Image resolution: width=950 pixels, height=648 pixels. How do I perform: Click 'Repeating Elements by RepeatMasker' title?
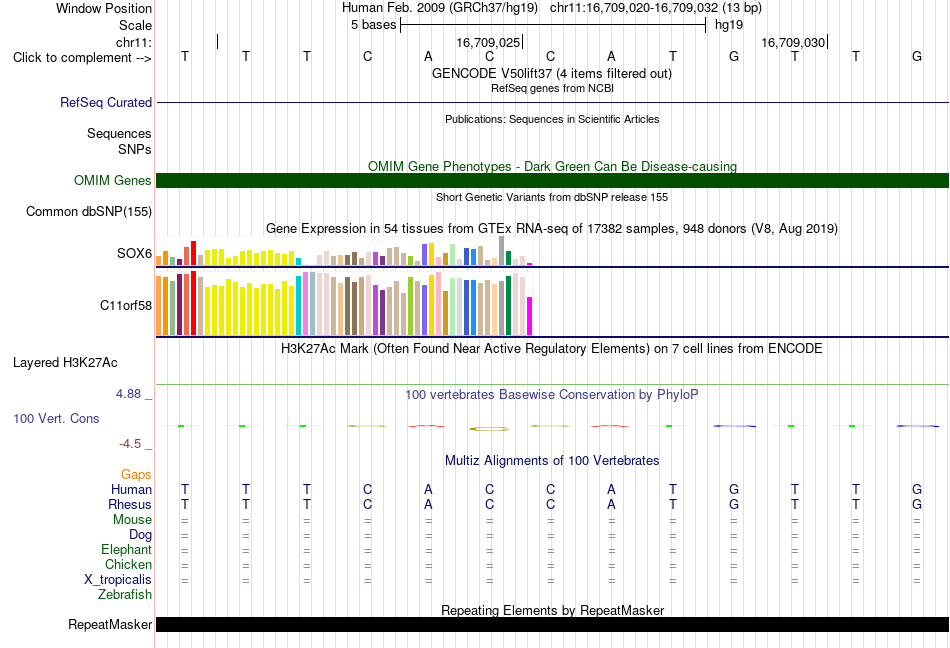552,610
